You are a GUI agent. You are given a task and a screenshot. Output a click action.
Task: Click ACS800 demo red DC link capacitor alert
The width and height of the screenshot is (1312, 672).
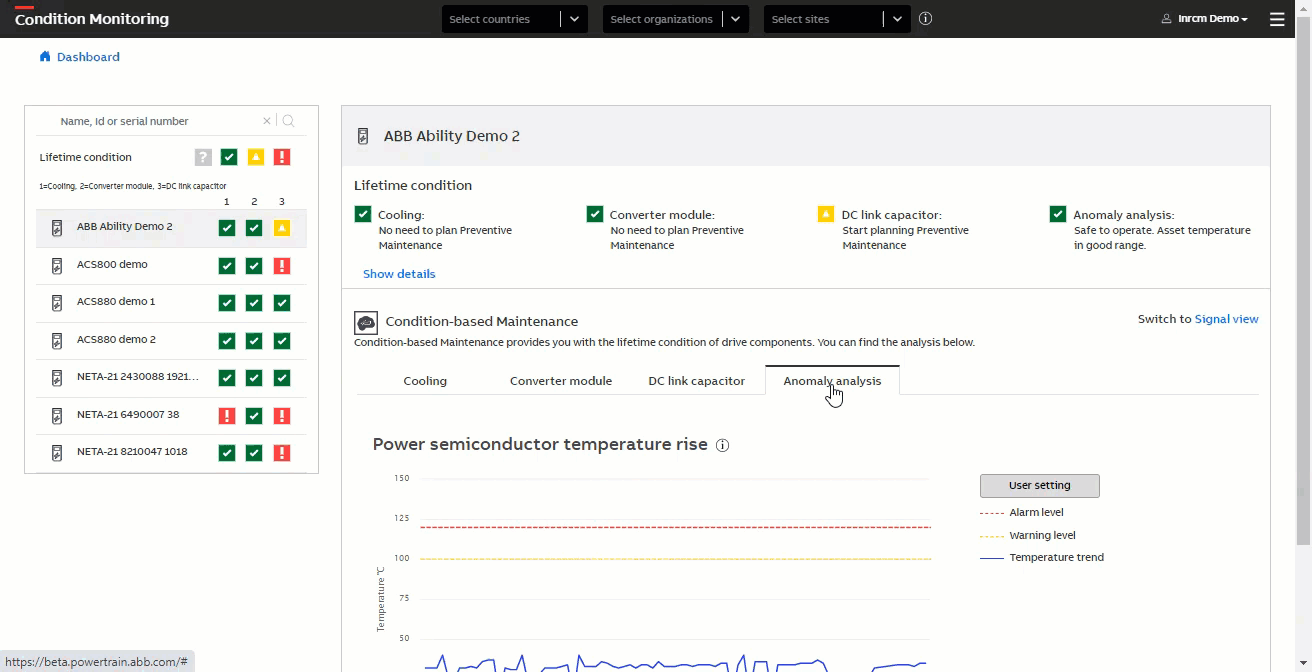[282, 265]
